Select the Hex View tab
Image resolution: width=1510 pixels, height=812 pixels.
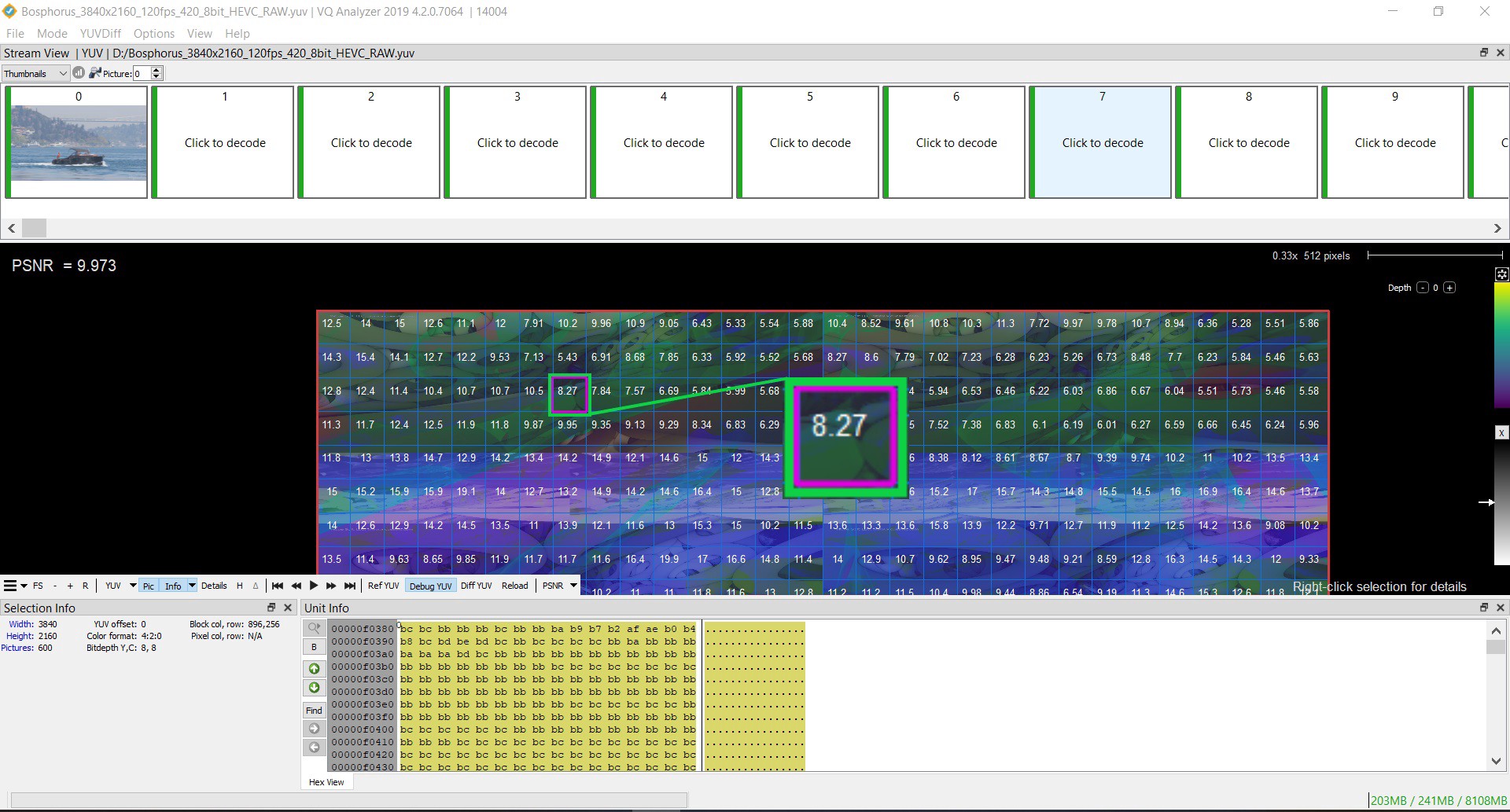tap(326, 782)
